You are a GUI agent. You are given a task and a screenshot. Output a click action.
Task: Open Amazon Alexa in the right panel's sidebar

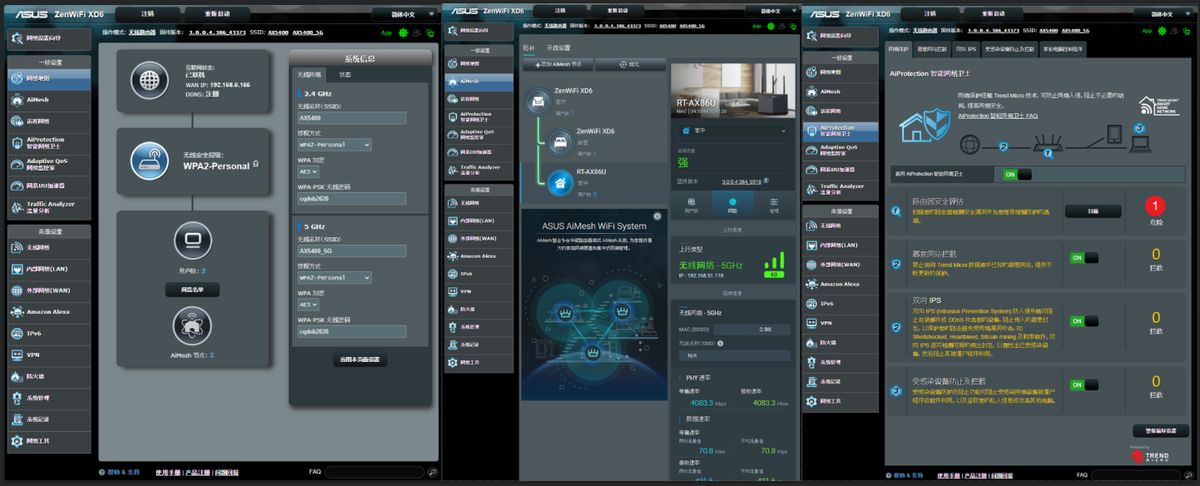point(842,284)
